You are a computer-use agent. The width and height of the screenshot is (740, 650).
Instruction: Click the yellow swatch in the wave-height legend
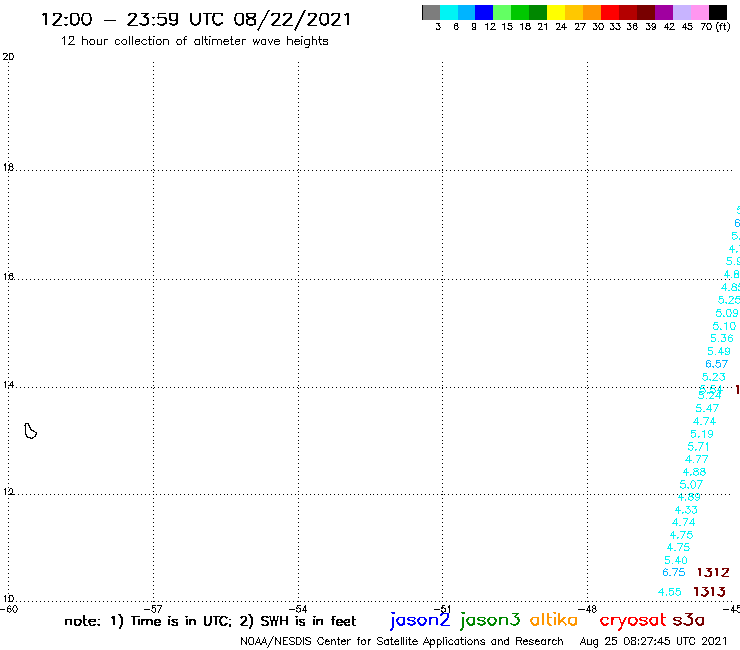[556, 12]
